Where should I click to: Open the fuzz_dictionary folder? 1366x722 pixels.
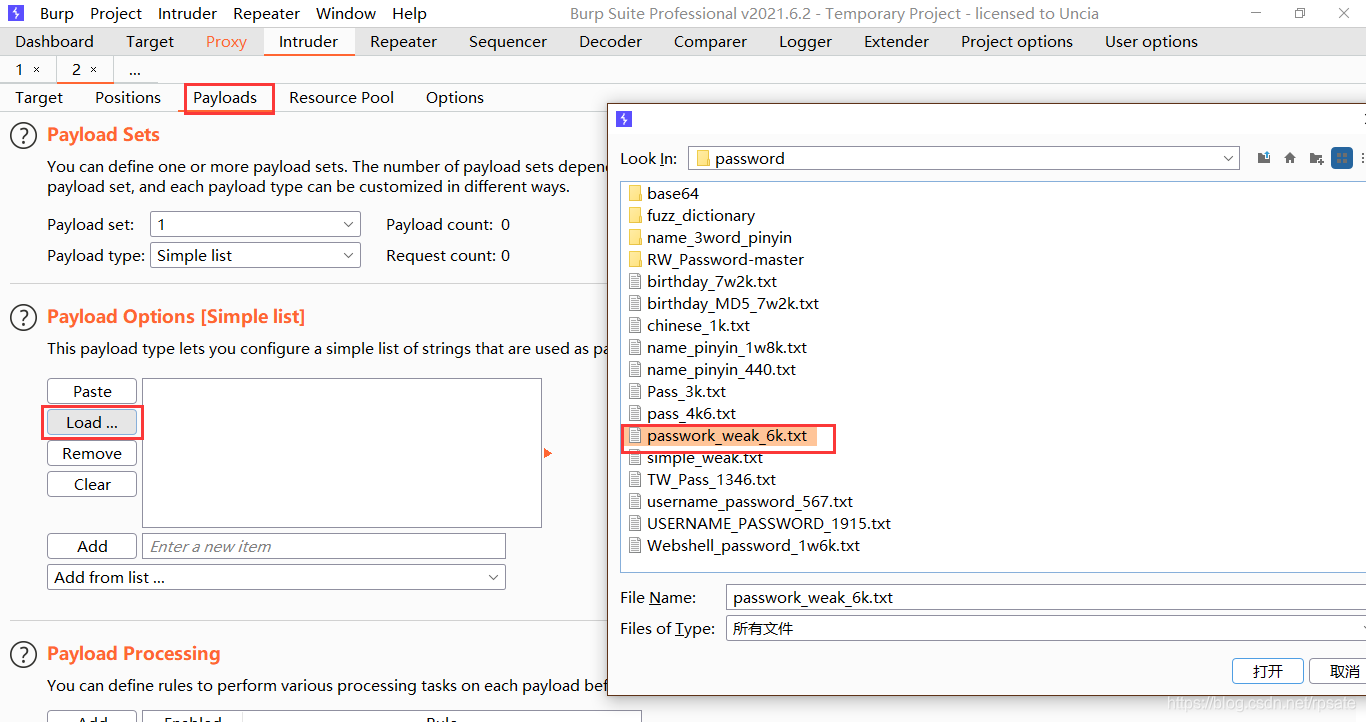pos(691,215)
